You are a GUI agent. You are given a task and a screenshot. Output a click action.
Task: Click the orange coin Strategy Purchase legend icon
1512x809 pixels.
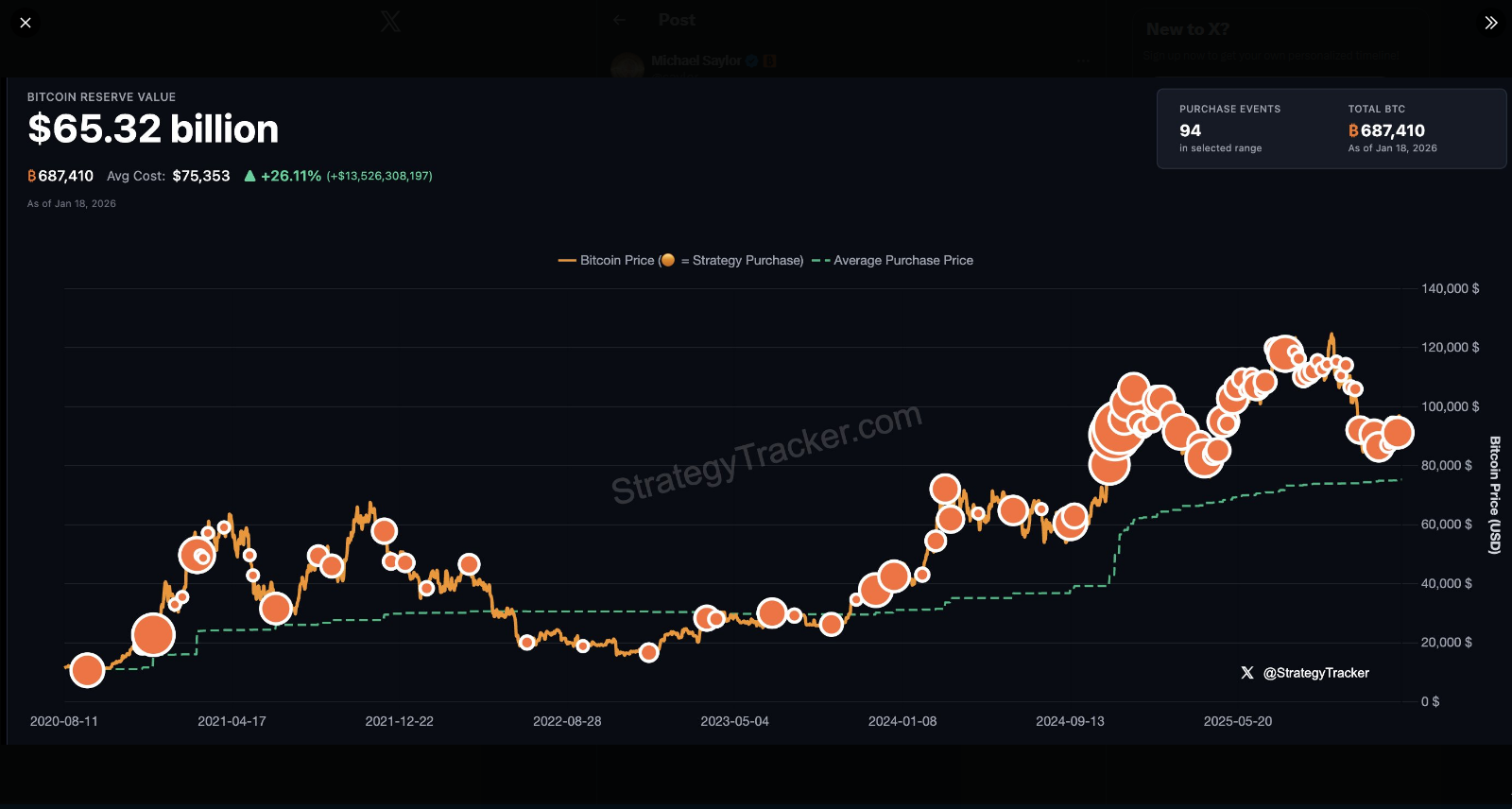668,260
